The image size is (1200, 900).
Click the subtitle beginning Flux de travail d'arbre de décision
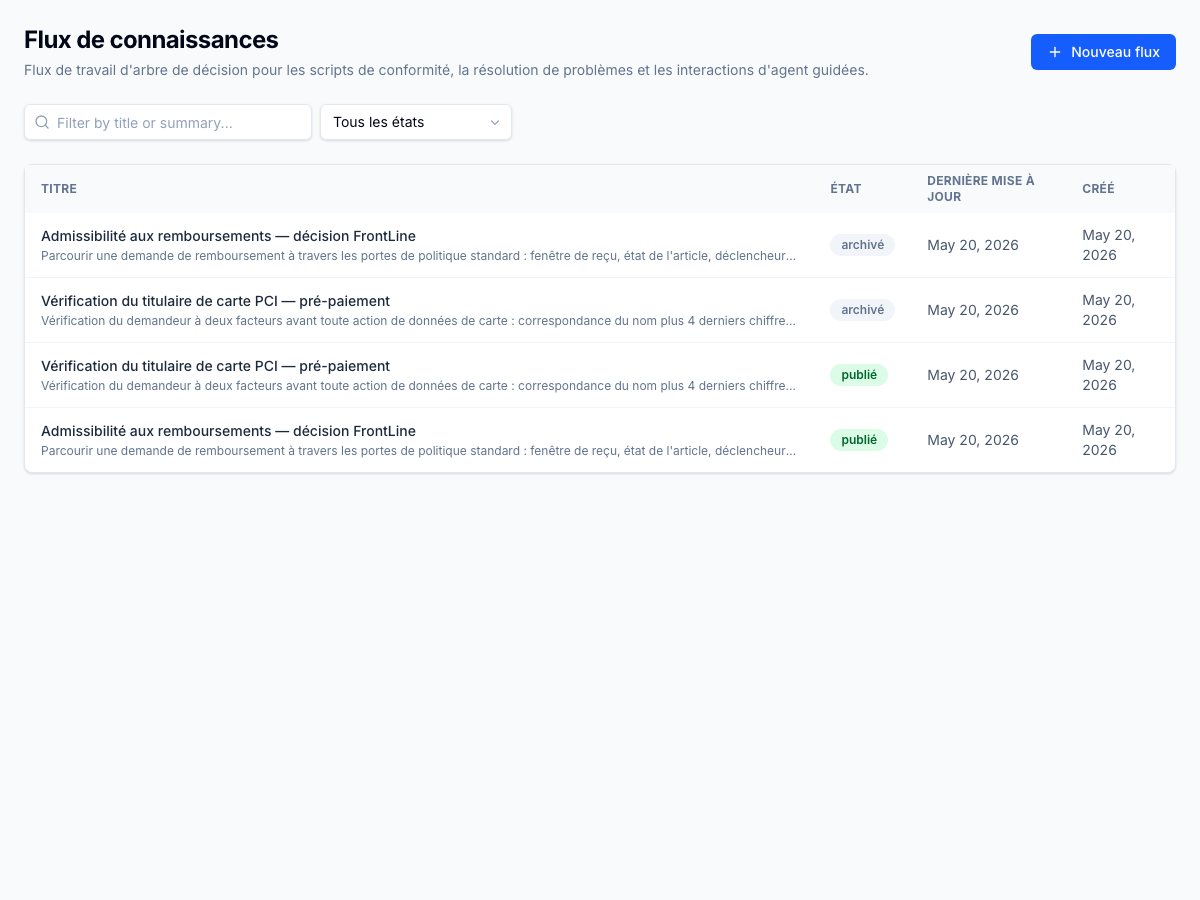[446, 71]
